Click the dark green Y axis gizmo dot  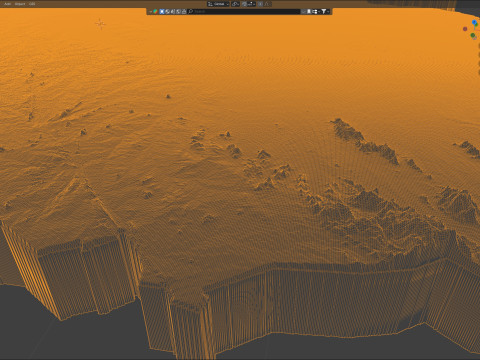(x=472, y=35)
